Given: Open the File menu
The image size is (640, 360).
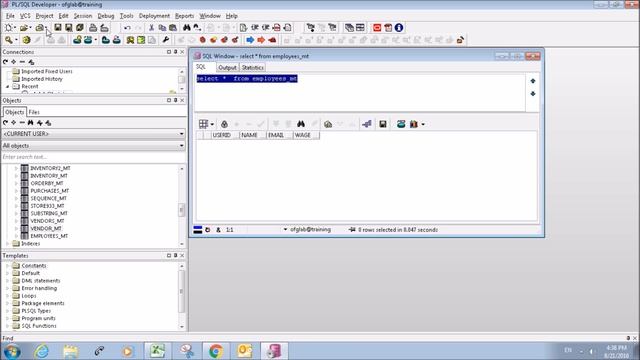Looking at the screenshot, I should [10, 16].
